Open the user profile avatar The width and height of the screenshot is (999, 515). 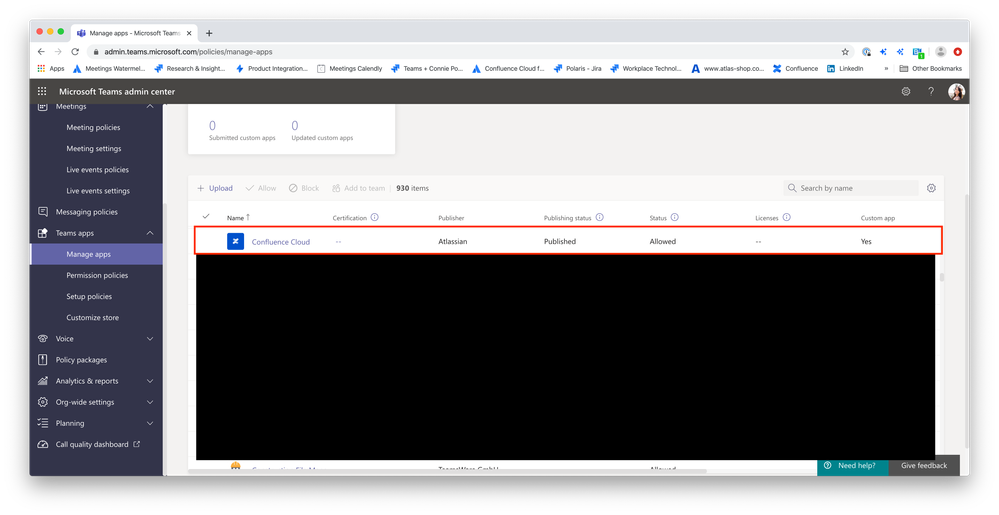[956, 92]
